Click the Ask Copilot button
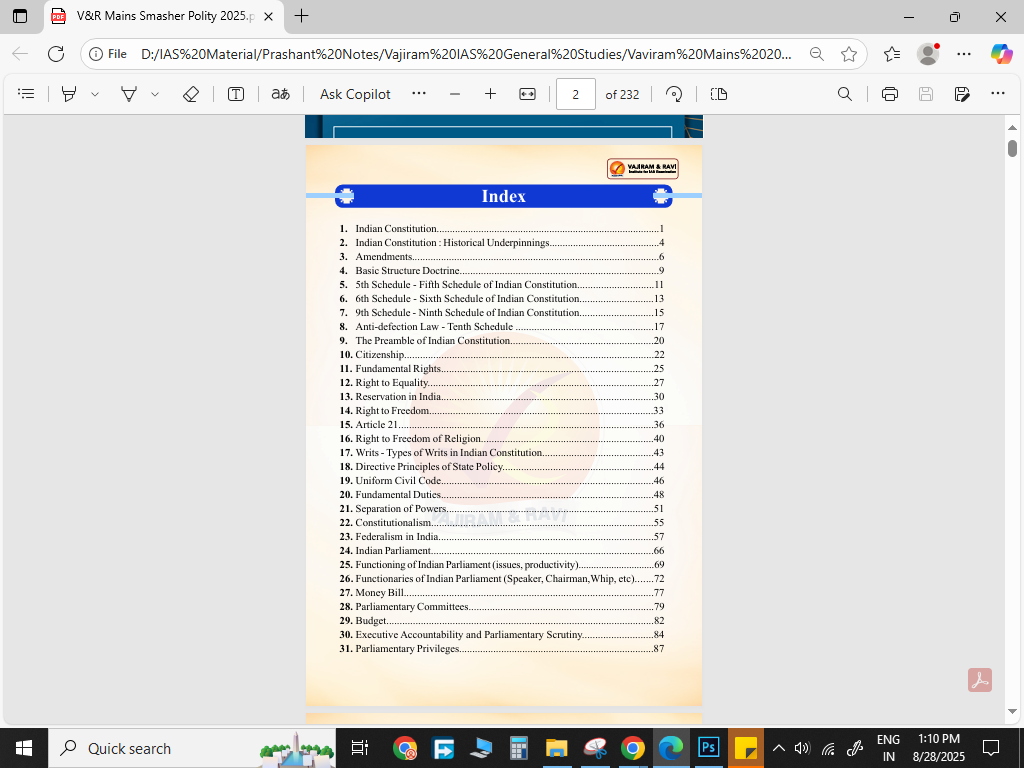This screenshot has width=1024, height=768. [355, 94]
